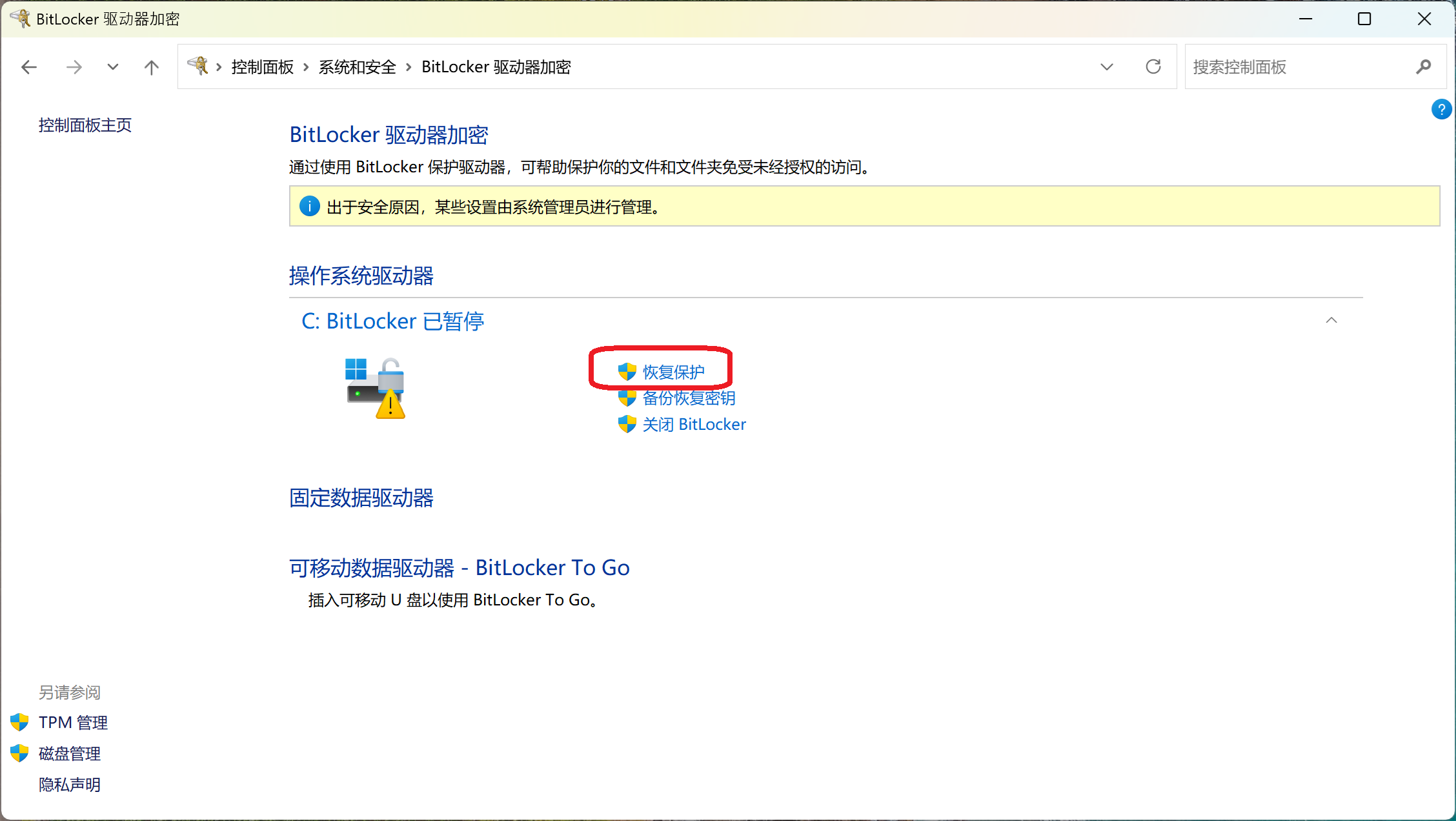Click the forward navigation arrow
Image resolution: width=1456 pixels, height=821 pixels.
[x=74, y=67]
